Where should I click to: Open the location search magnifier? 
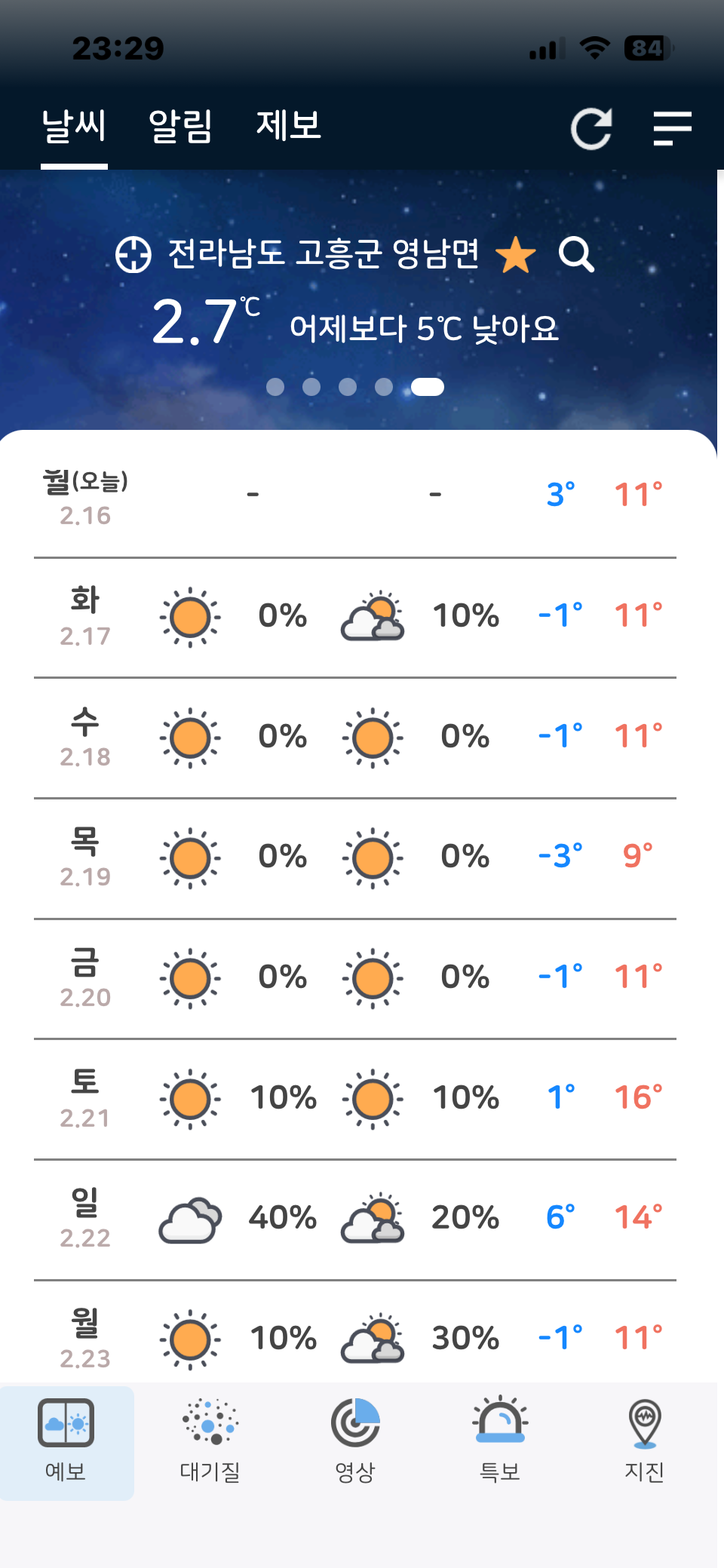pos(576,255)
